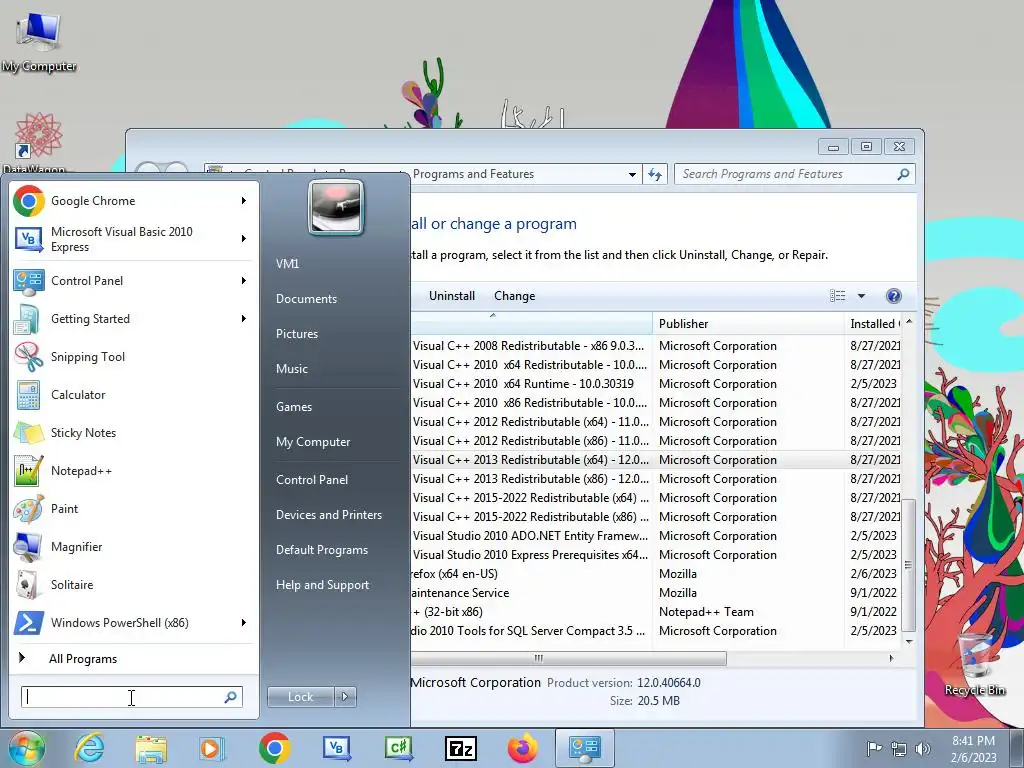Image resolution: width=1024 pixels, height=768 pixels.
Task: Expand the Getting Started submenu arrow
Action: point(244,319)
